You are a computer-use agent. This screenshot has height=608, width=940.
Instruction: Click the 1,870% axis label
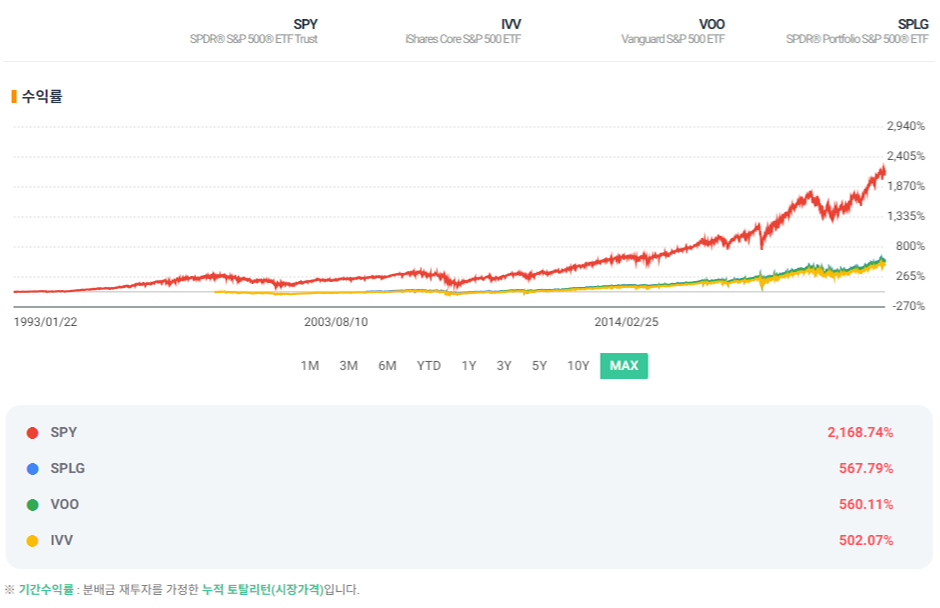[906, 186]
